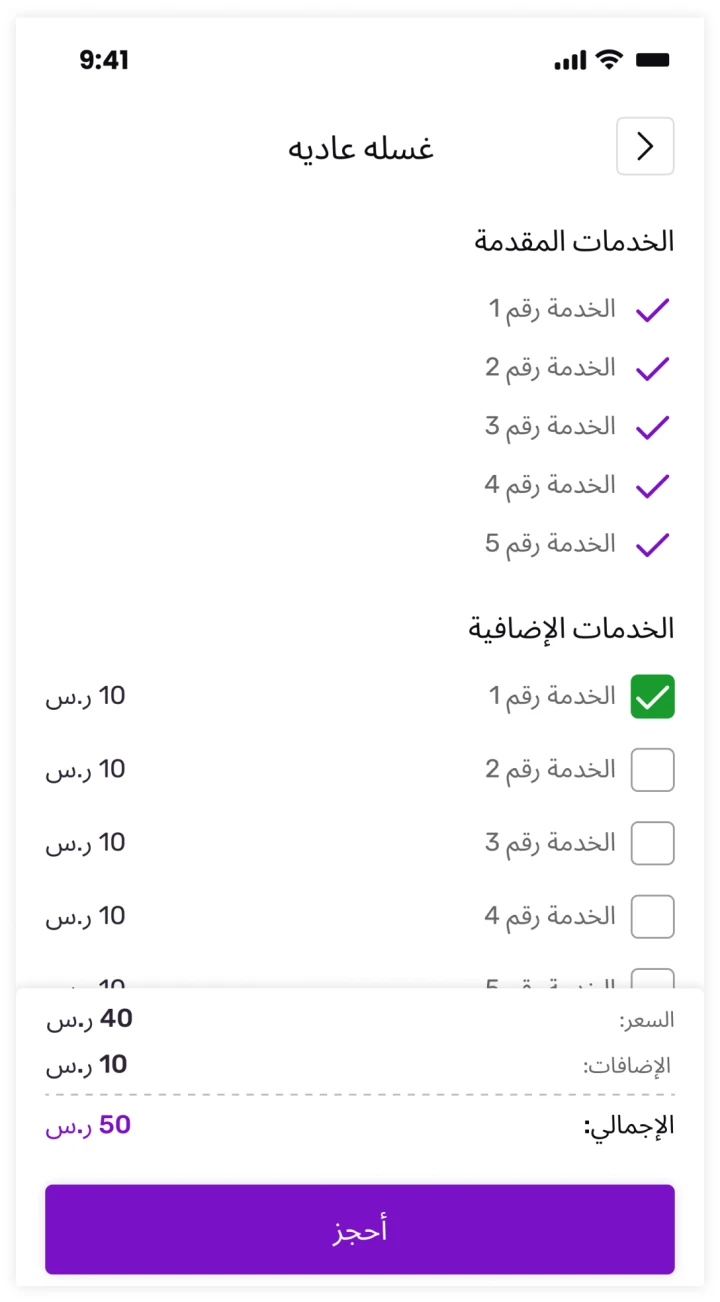
Task: Tap the 10 ر.س price of additional service 3
Action: click(x=86, y=843)
